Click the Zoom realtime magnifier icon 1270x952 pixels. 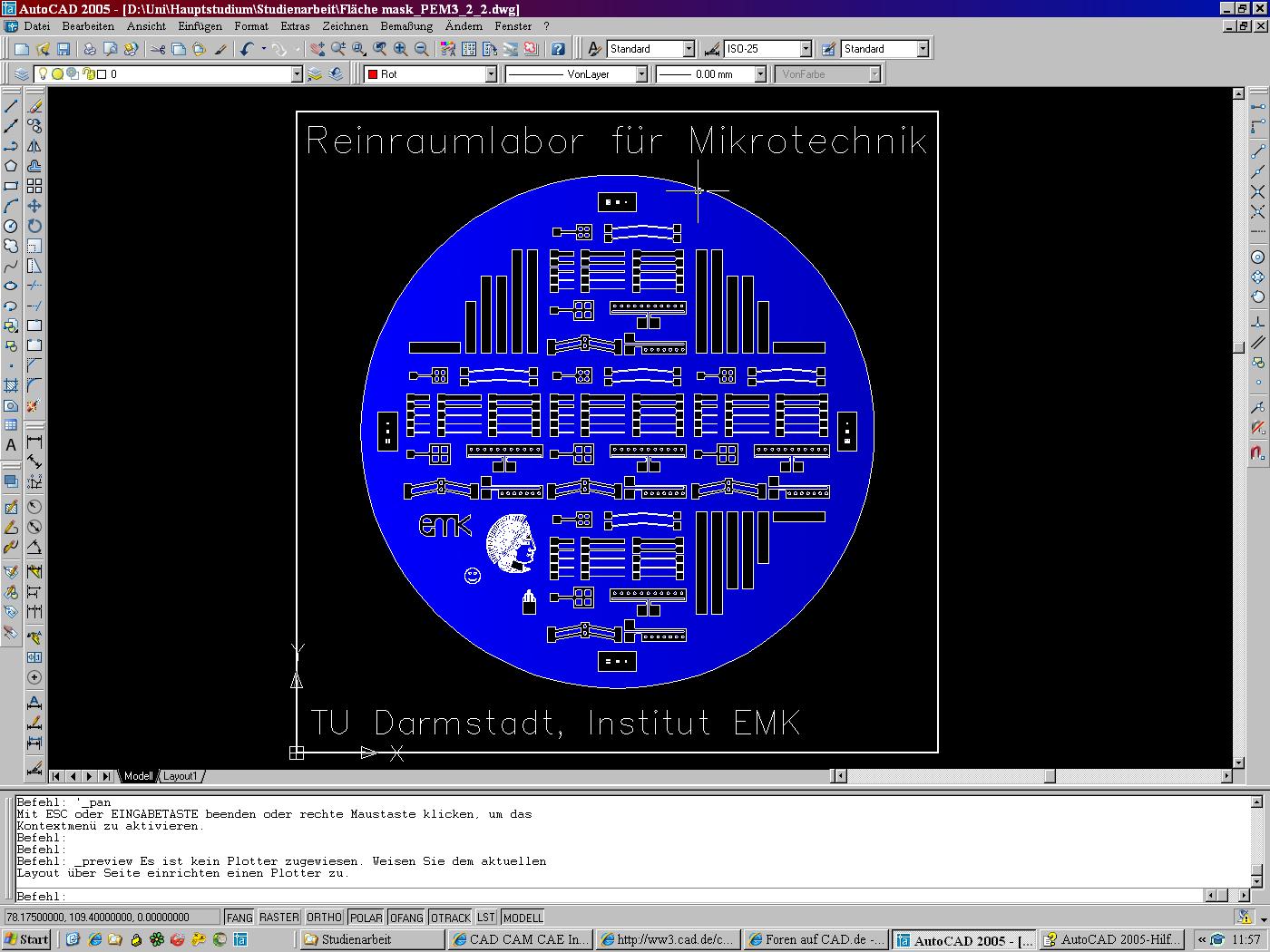pos(337,49)
